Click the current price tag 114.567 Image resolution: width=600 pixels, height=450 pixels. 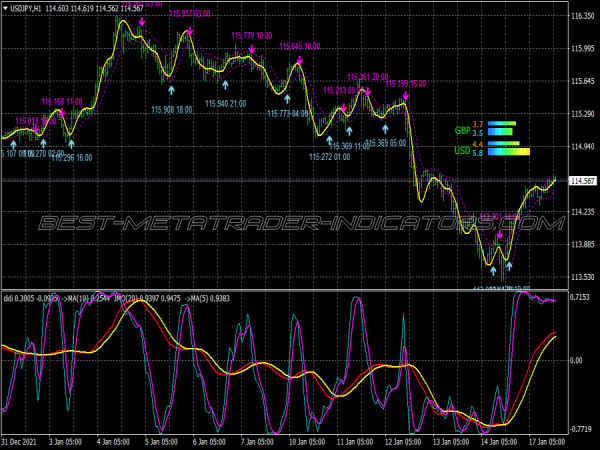click(x=582, y=181)
